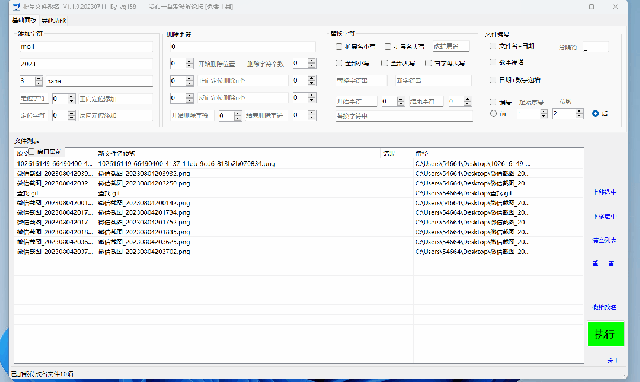Tick the third checkbox down in the rightmost settings group
Image resolution: width=640 pixels, height=382 pixels.
click(493, 80)
